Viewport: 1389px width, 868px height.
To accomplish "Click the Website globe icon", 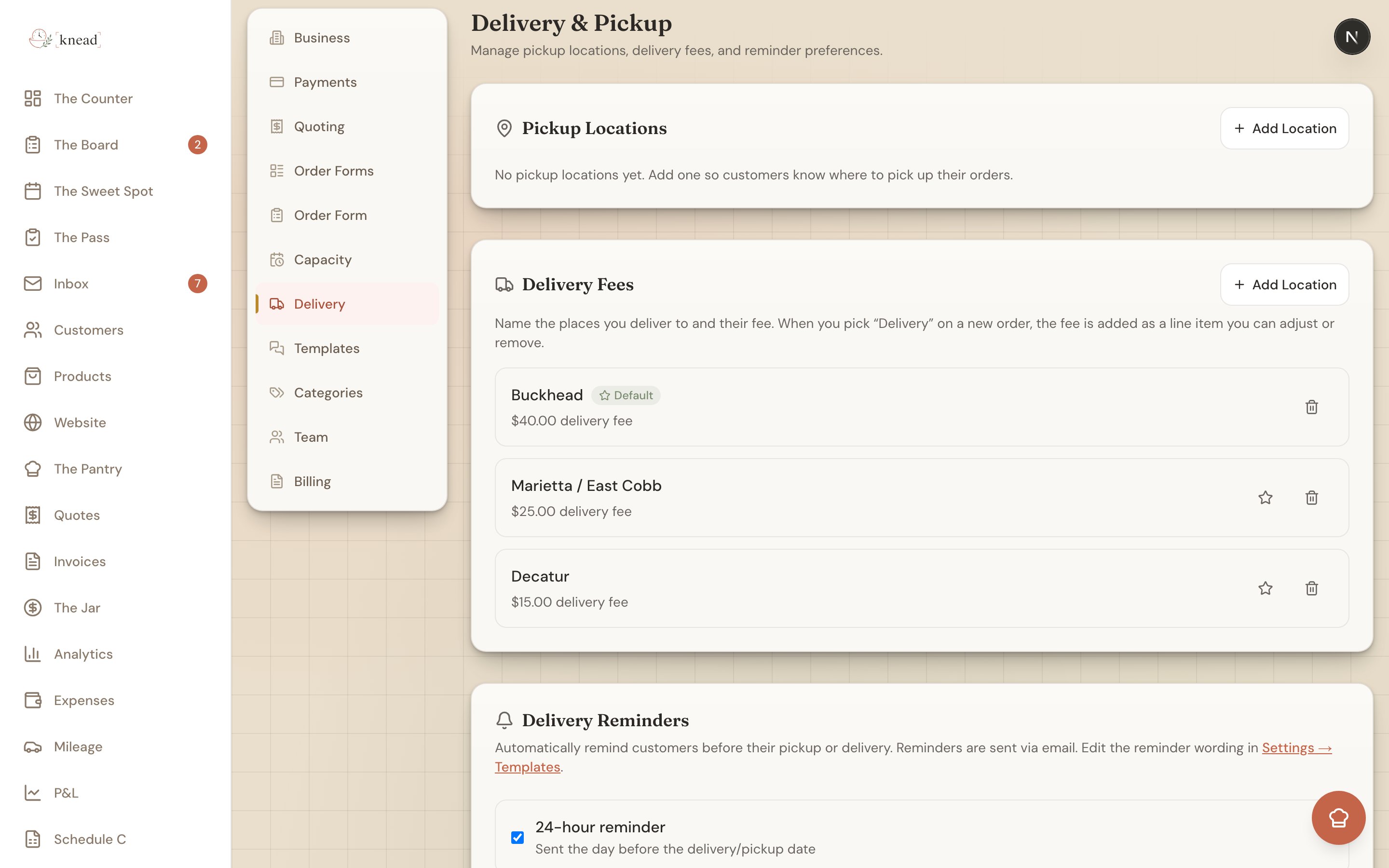I will coord(33,422).
